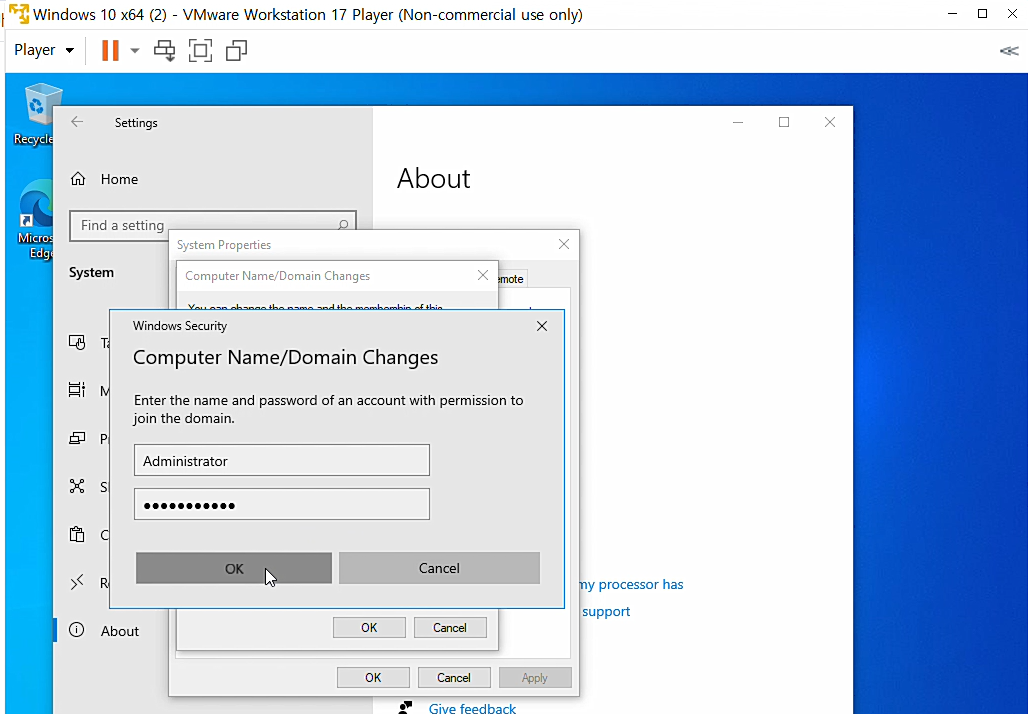Cancel the Windows Security credential prompt

439,568
